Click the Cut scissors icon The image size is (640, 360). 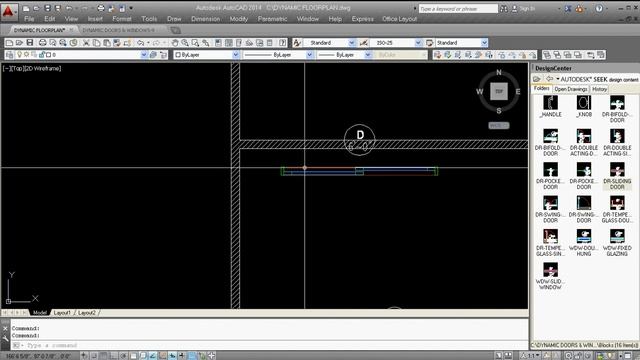86,42
